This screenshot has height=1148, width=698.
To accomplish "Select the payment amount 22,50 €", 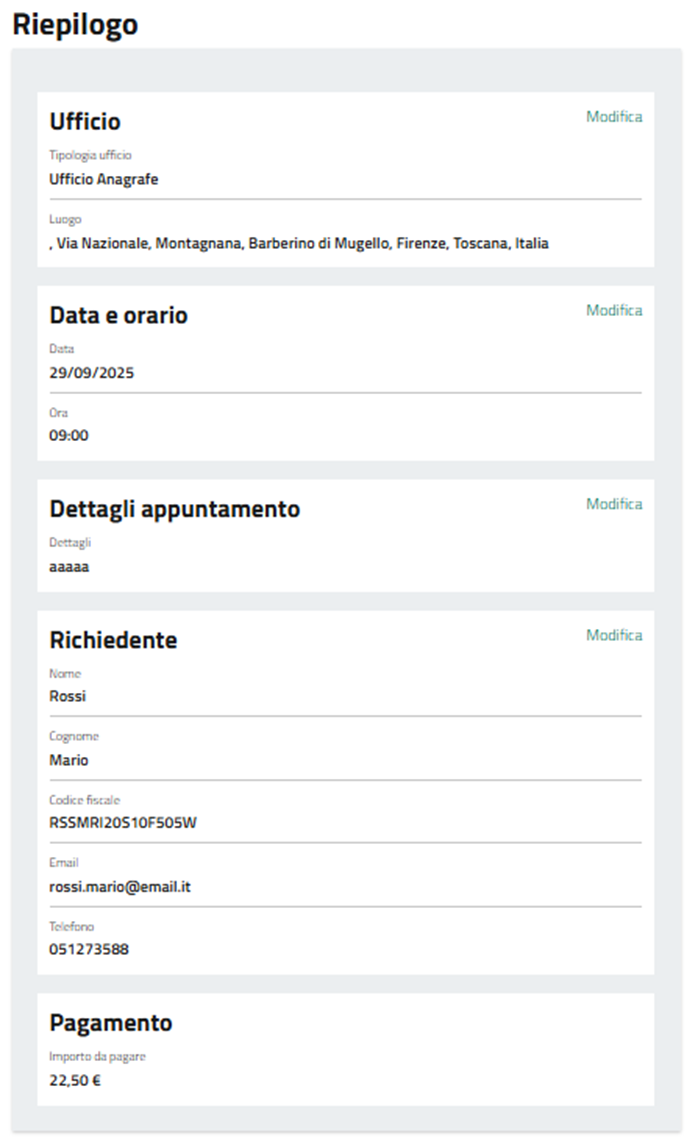I will click(x=75, y=1080).
